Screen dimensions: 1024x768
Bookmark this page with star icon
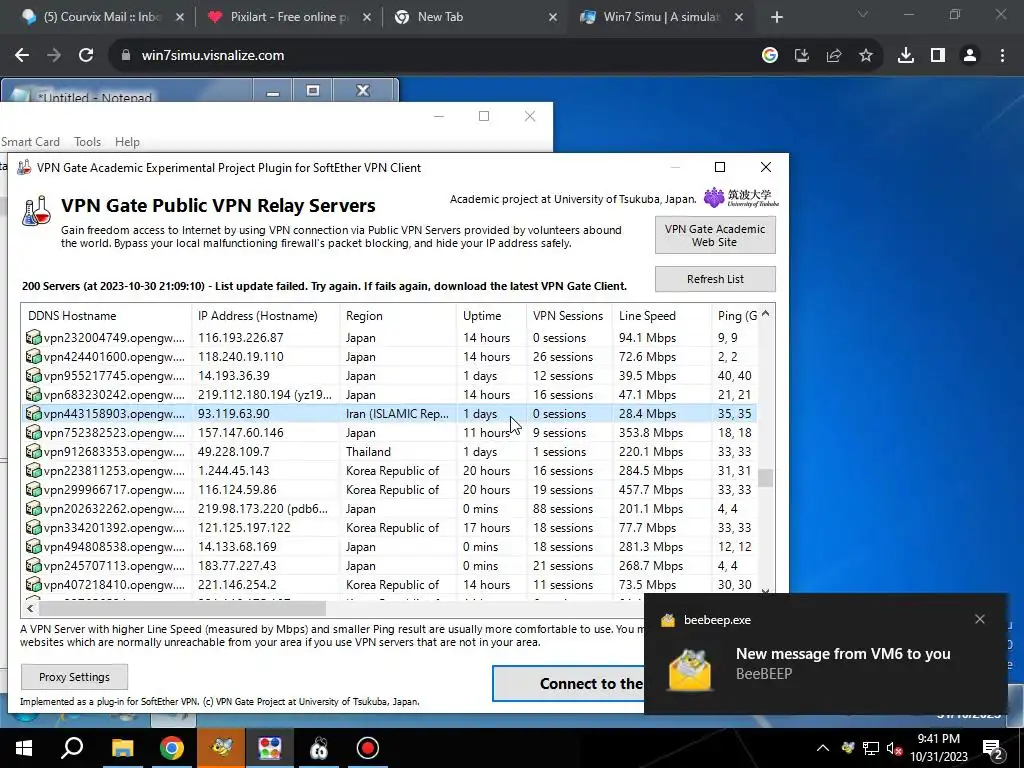[866, 56]
